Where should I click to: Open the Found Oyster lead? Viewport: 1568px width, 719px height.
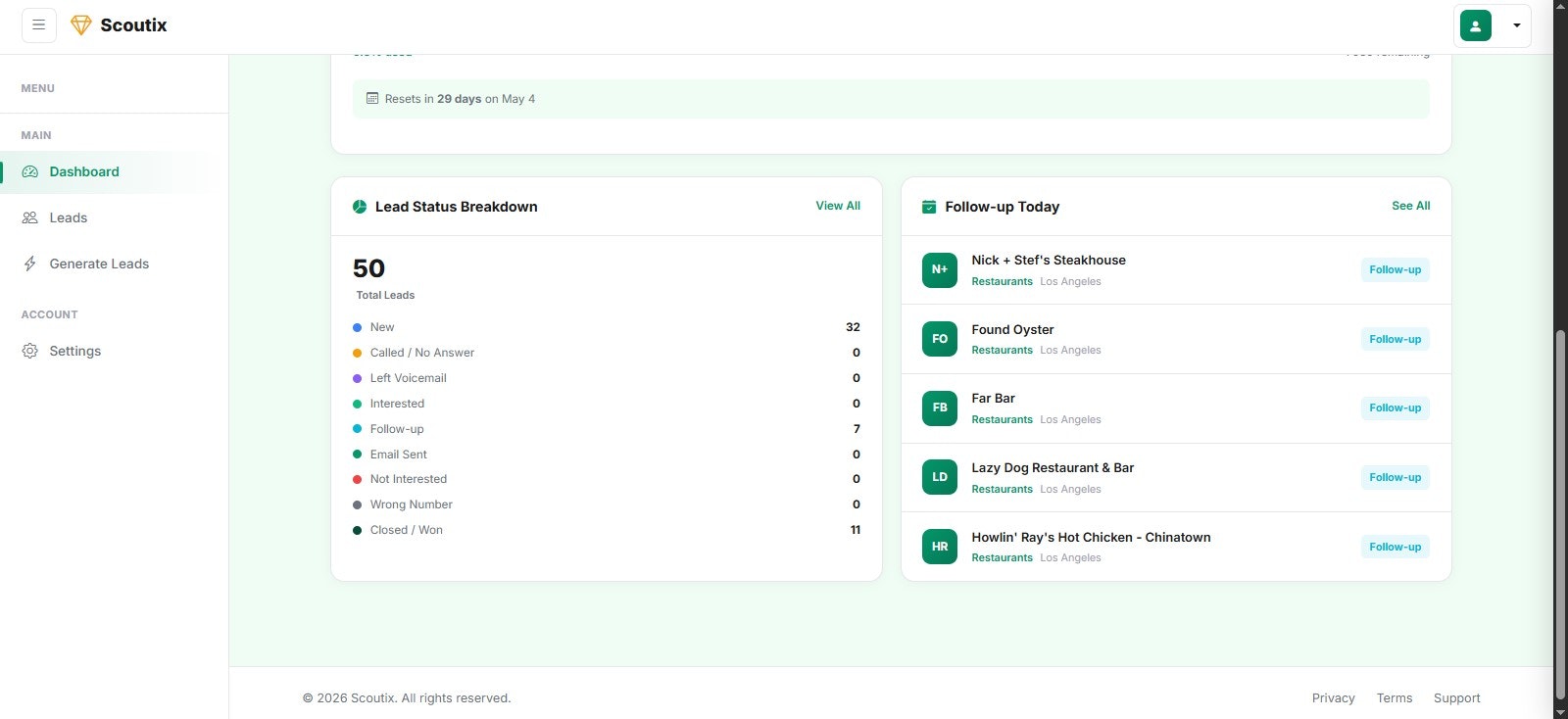click(1012, 329)
